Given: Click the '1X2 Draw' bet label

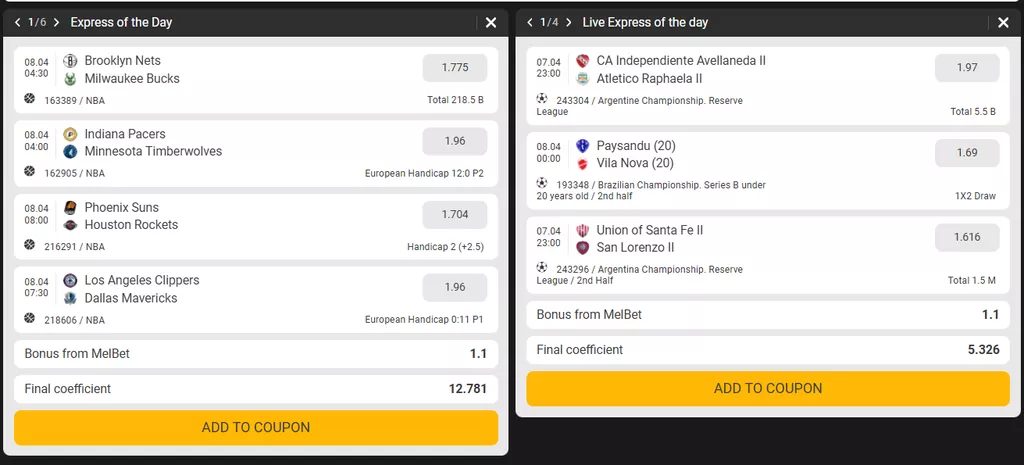Looking at the screenshot, I should click(x=975, y=196).
